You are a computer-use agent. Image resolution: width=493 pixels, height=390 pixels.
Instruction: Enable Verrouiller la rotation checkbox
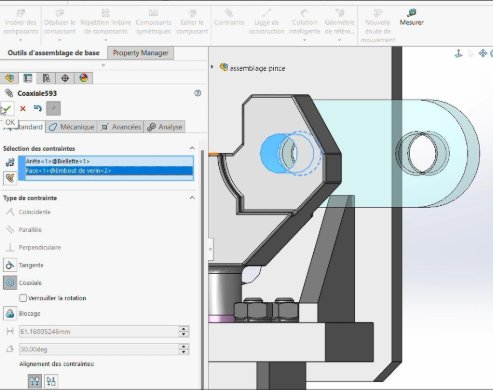point(23,298)
